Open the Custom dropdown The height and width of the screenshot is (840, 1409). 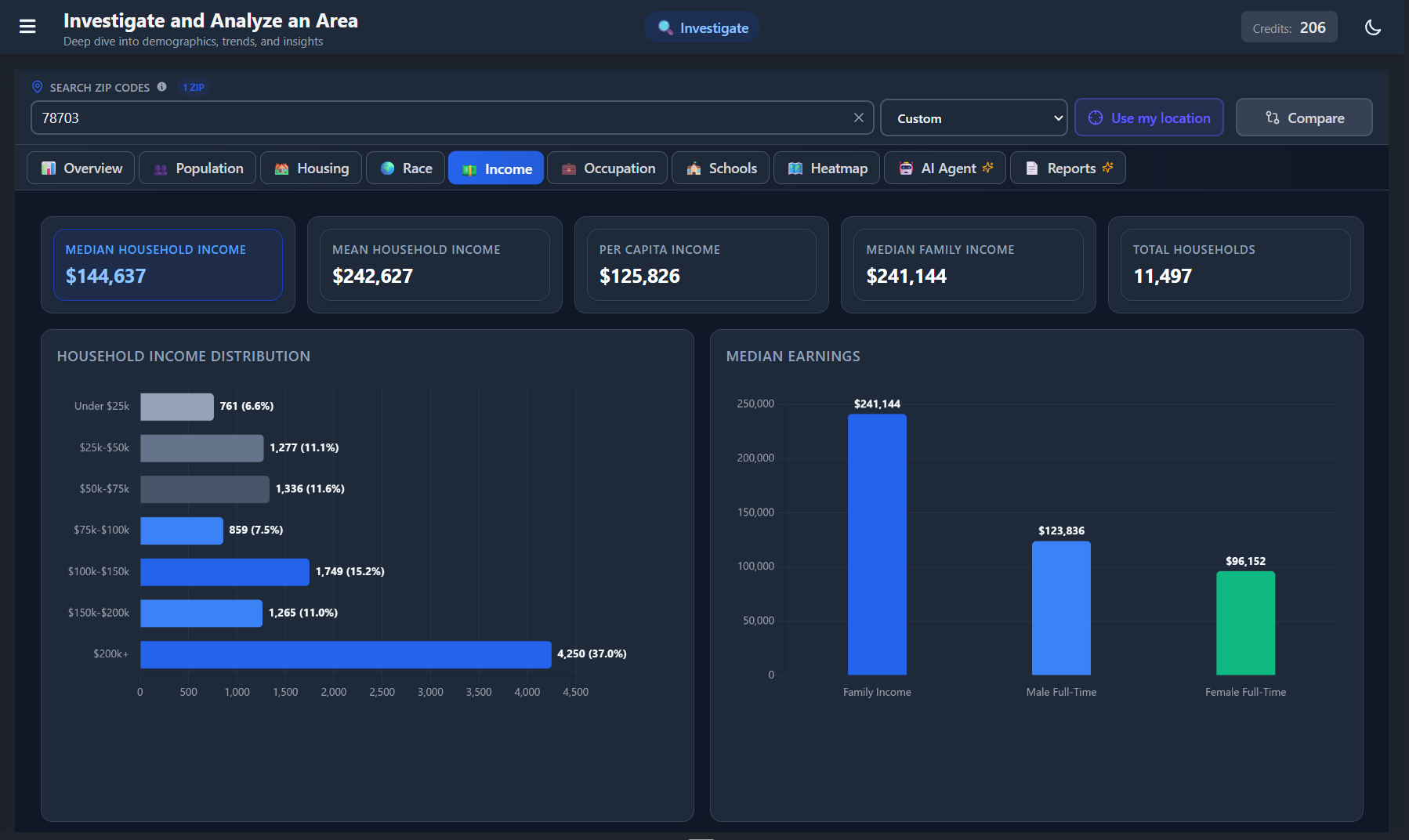pos(973,118)
